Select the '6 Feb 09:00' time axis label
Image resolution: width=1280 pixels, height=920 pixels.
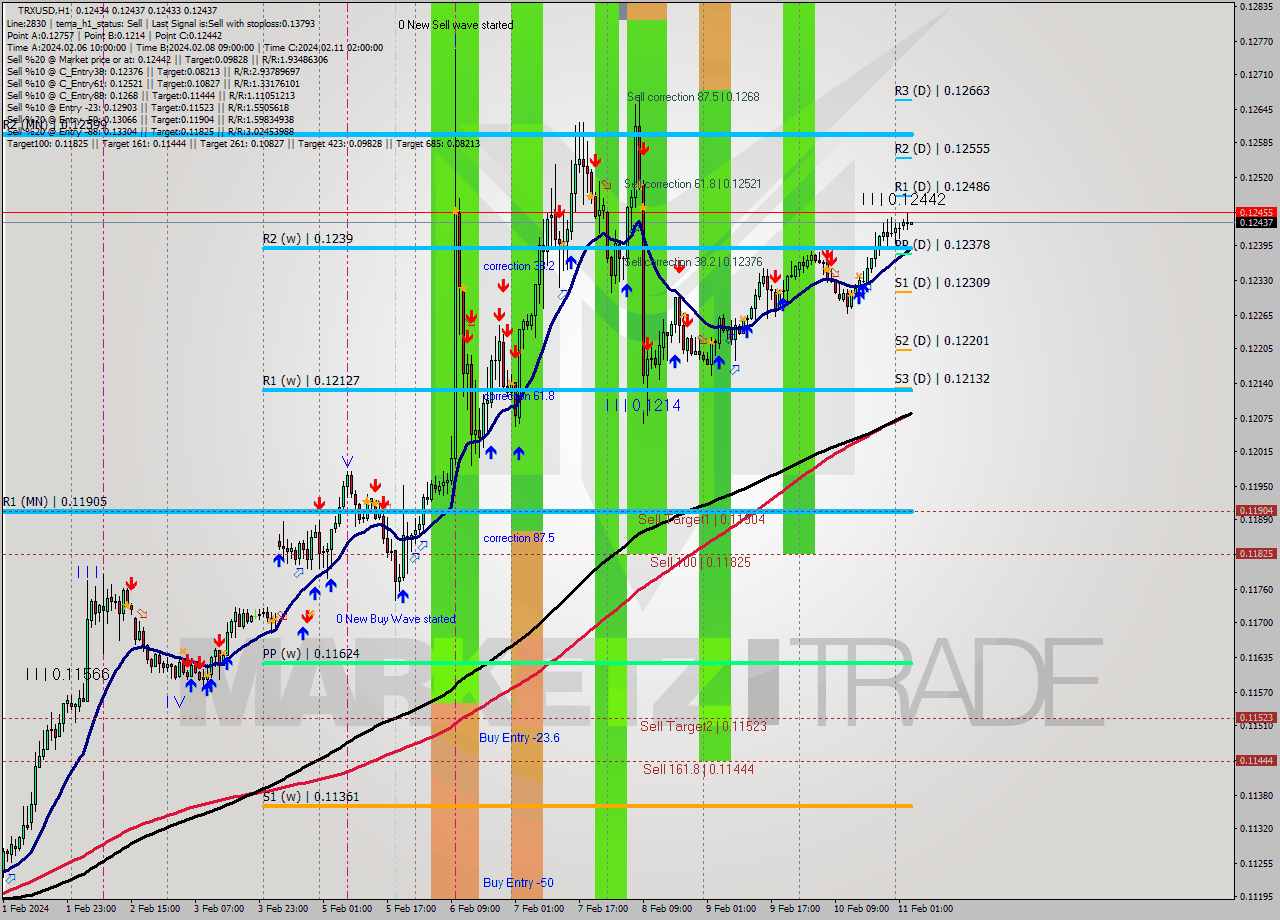tap(476, 909)
